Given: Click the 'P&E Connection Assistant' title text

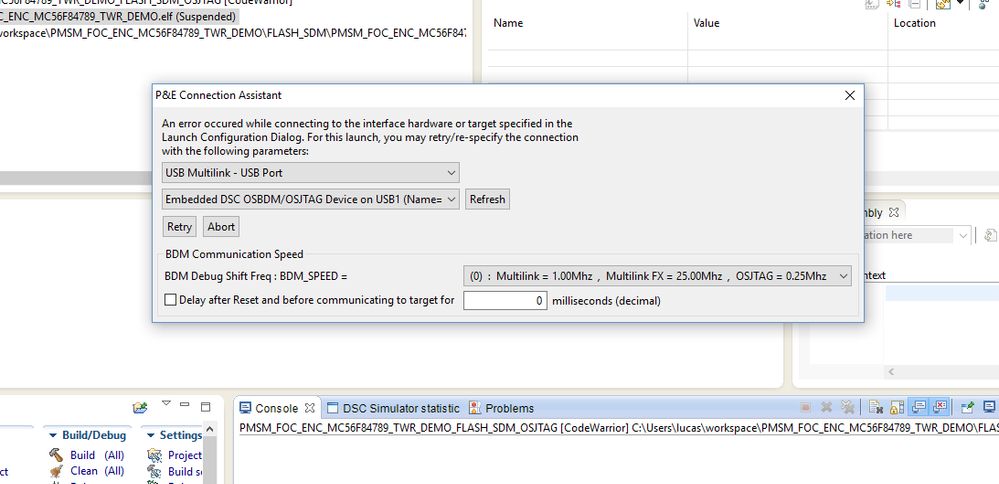Looking at the screenshot, I should point(219,96).
